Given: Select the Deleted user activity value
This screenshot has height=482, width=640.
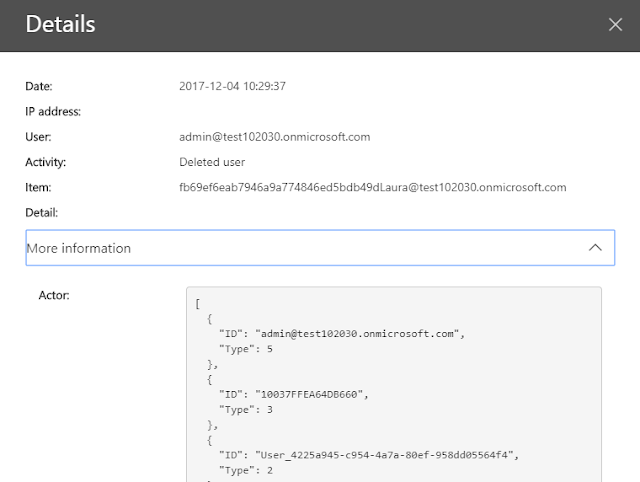Looking at the screenshot, I should (212, 162).
